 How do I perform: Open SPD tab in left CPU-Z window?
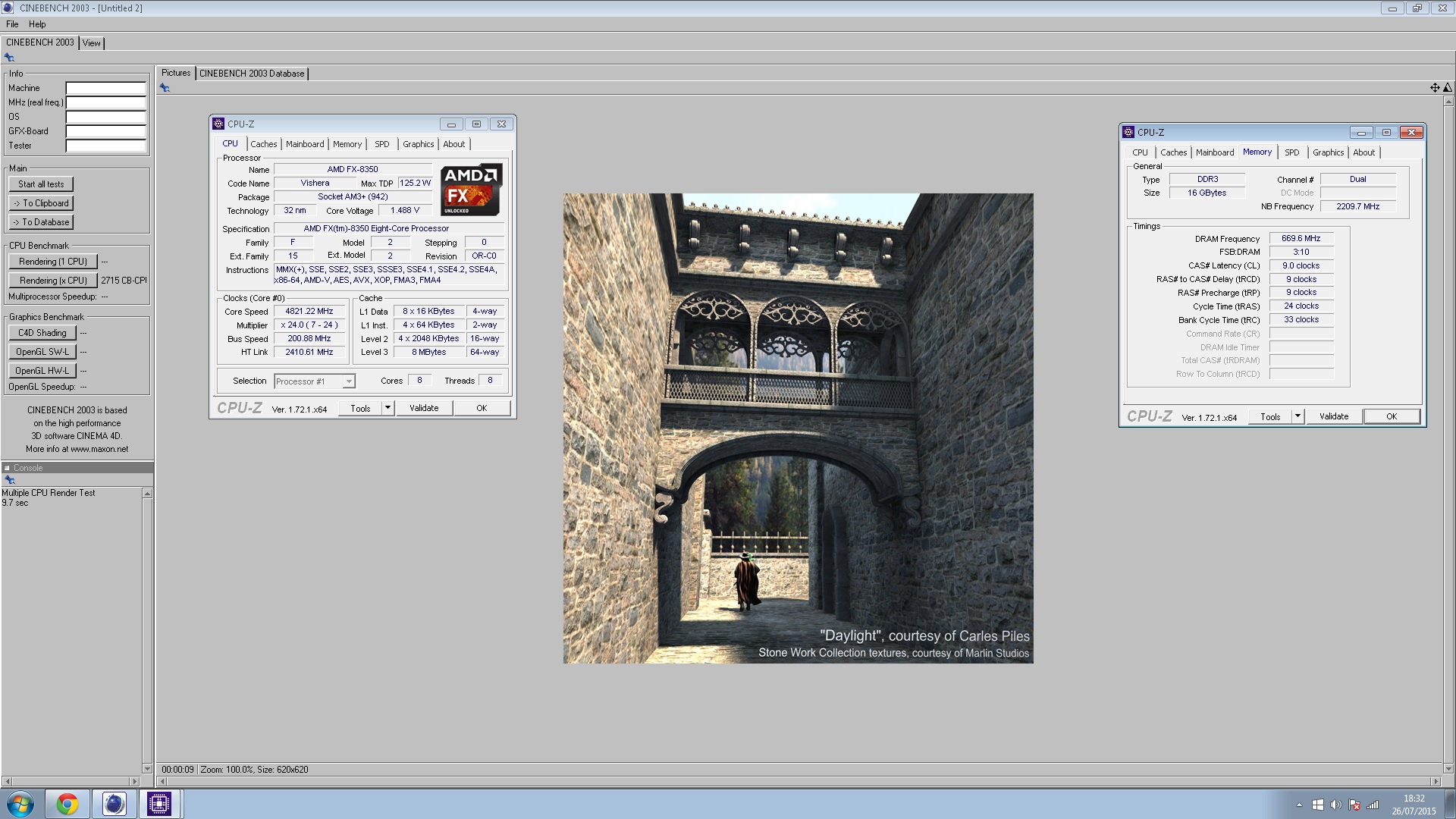(382, 144)
